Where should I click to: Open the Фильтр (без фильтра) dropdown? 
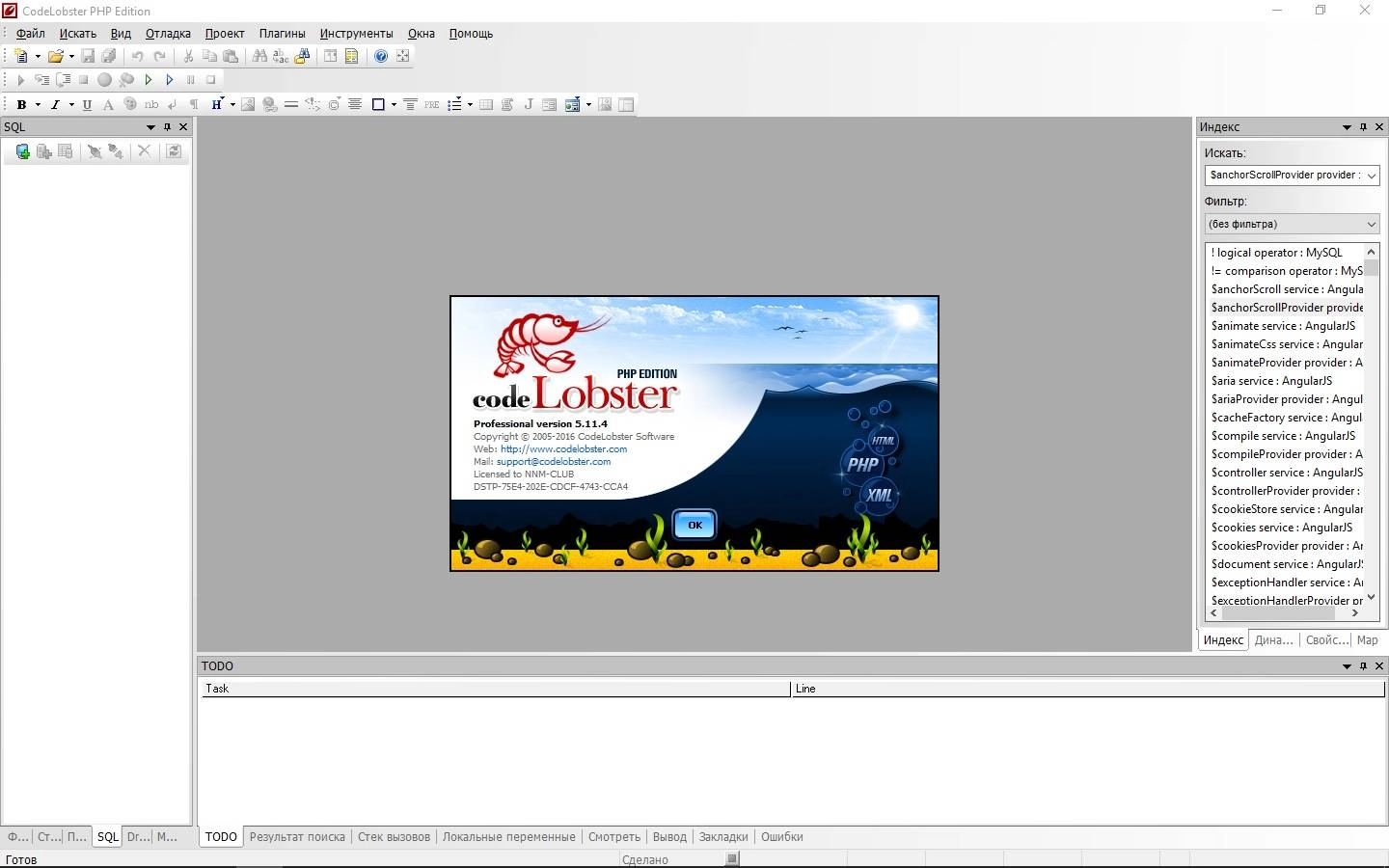(x=1371, y=224)
